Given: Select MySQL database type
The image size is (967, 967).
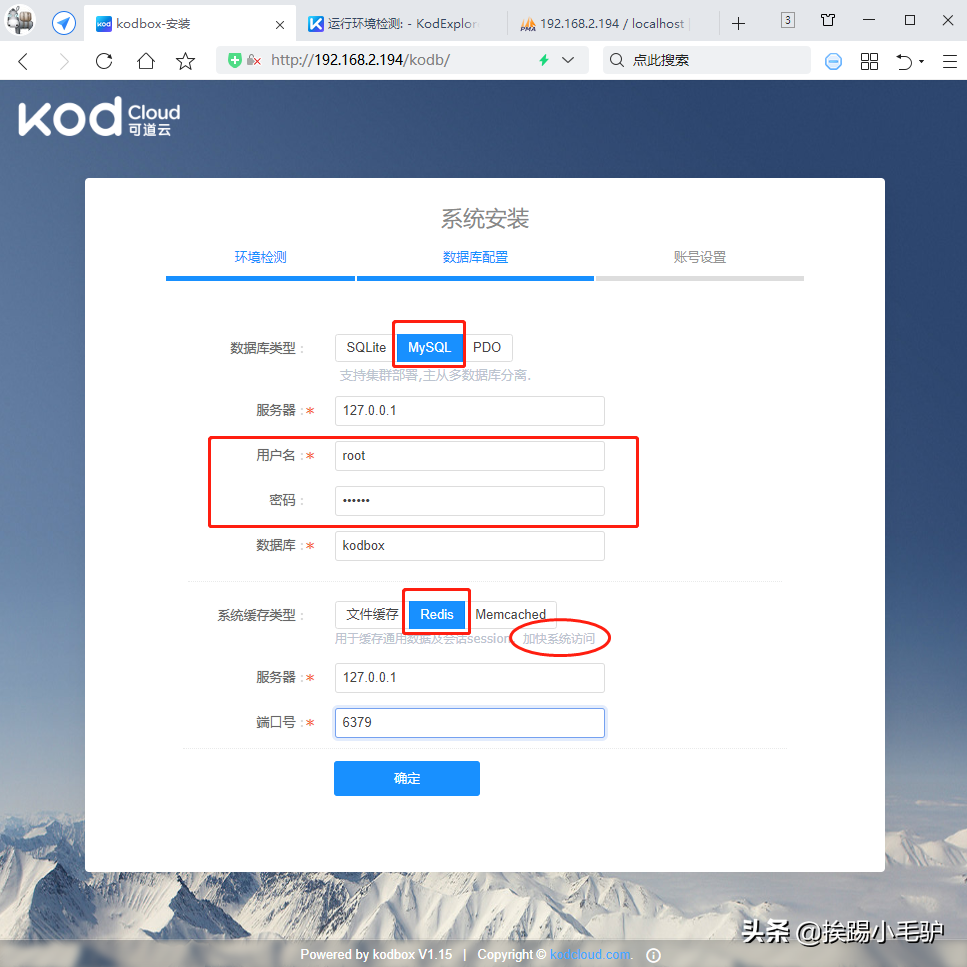Looking at the screenshot, I should (429, 347).
